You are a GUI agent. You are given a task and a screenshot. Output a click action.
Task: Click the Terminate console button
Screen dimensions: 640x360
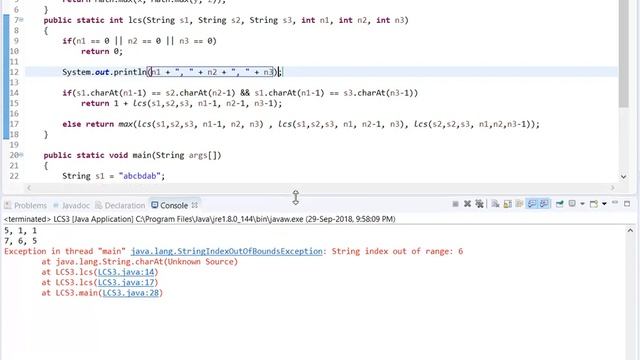pos(456,204)
